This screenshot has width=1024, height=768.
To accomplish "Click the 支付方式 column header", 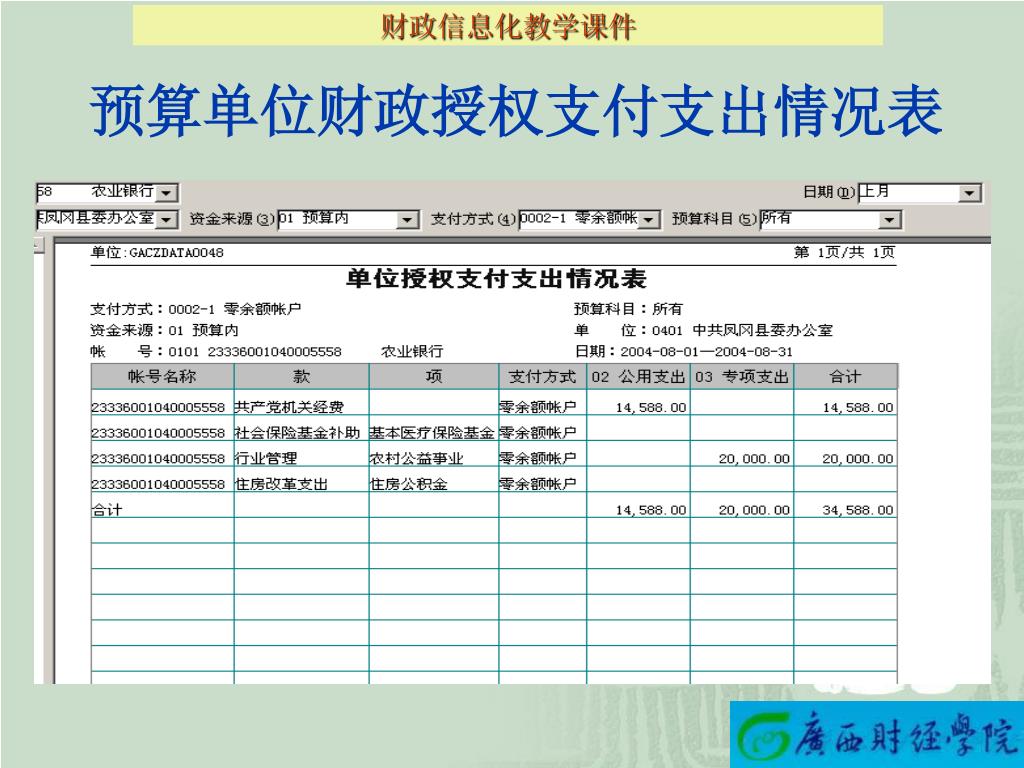I will pyautogui.click(x=543, y=377).
